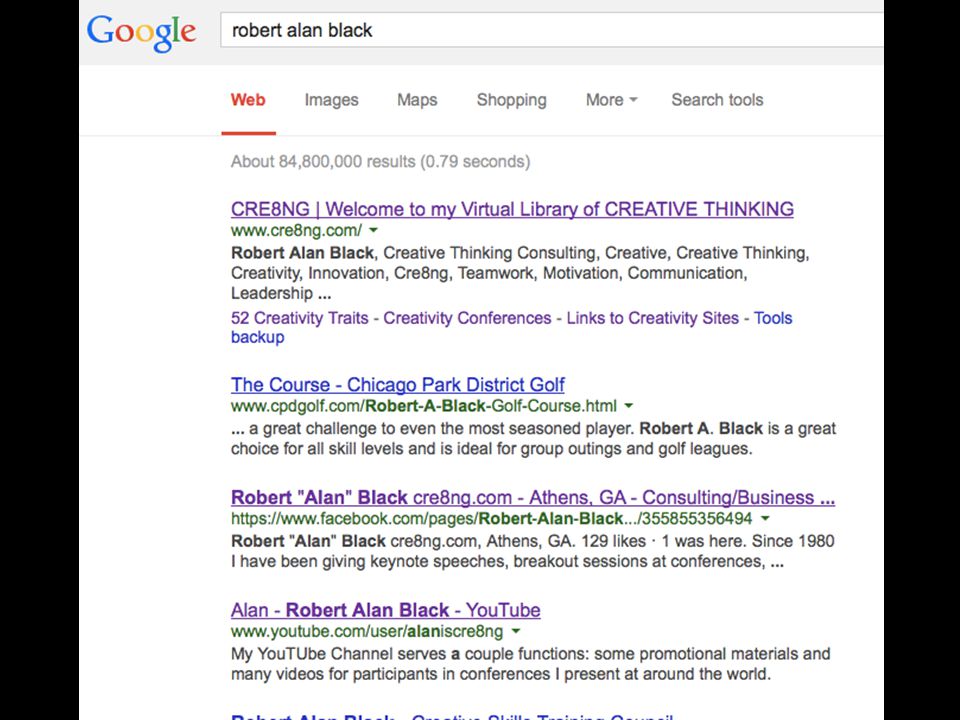Open The Course - Chicago Park District Golf

pyautogui.click(x=397, y=385)
